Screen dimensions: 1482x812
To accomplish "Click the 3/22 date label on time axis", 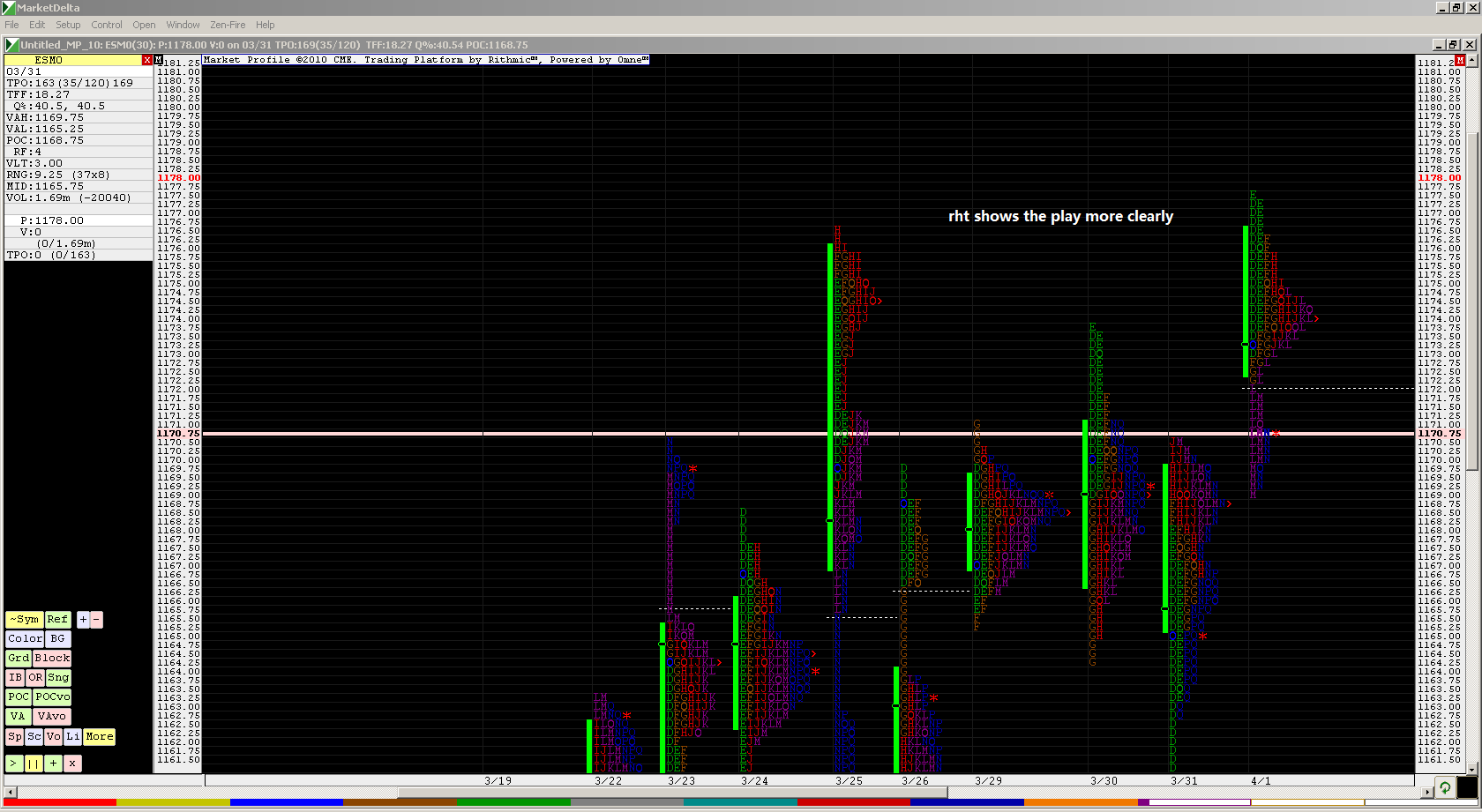I will click(608, 781).
